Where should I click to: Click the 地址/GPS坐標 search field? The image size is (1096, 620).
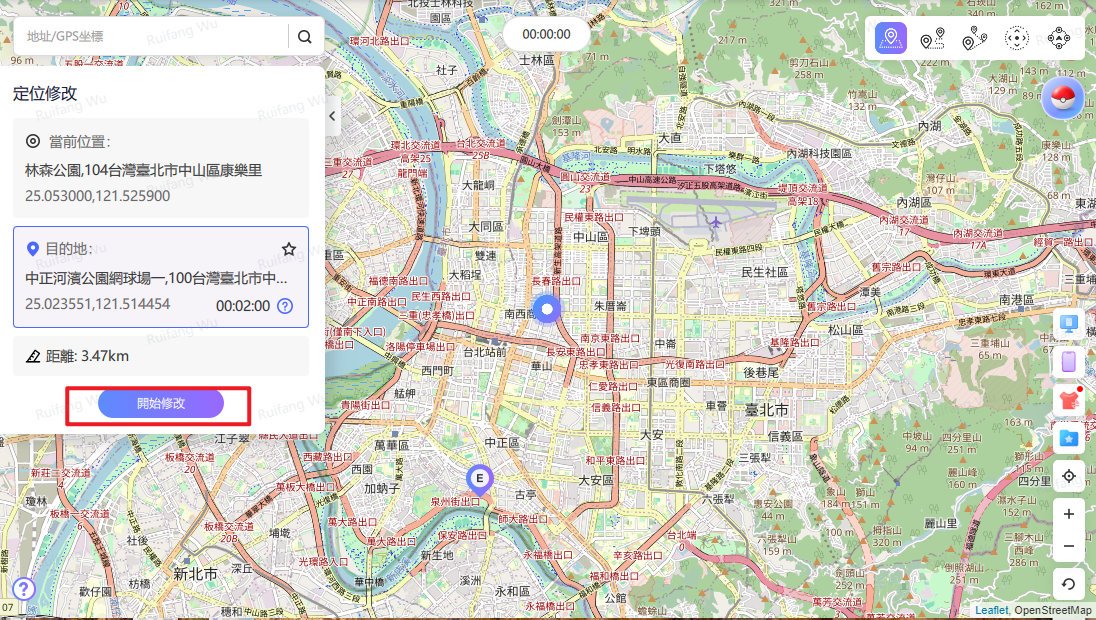pos(150,36)
